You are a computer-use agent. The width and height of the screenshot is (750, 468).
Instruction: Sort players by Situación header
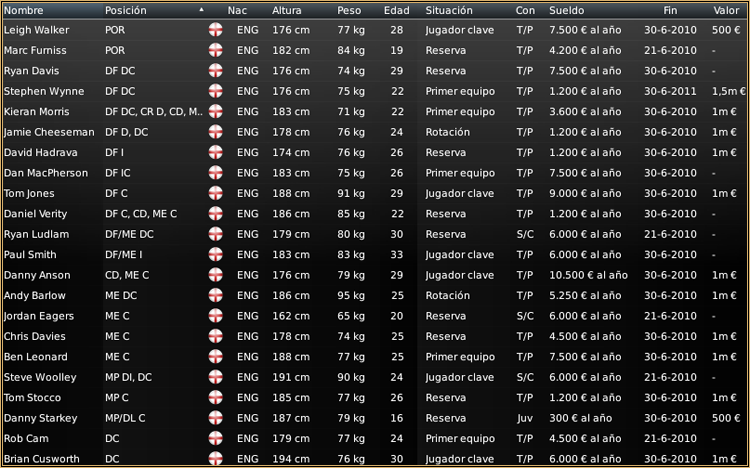point(449,10)
